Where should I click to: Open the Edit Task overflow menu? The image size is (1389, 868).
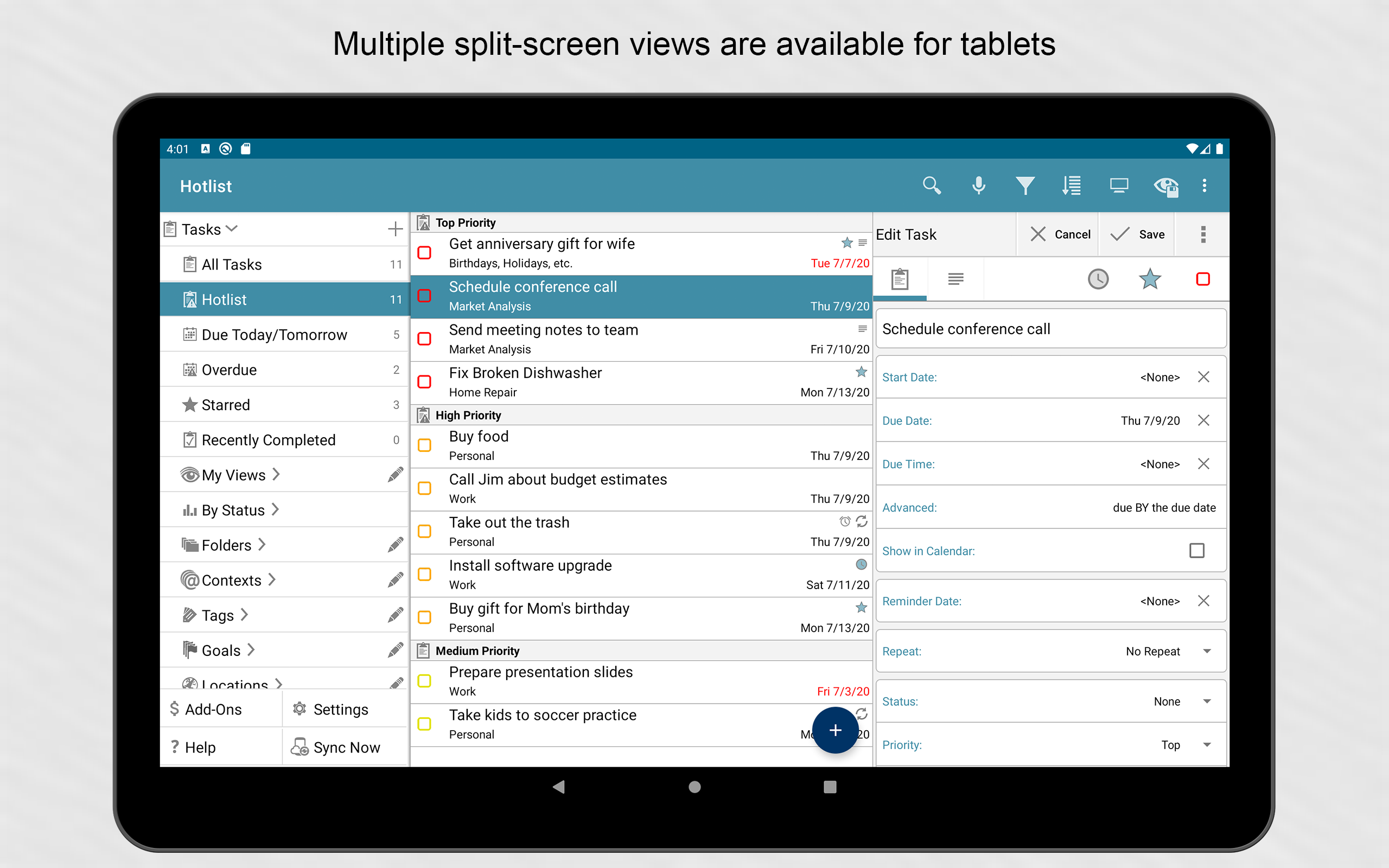click(1203, 234)
